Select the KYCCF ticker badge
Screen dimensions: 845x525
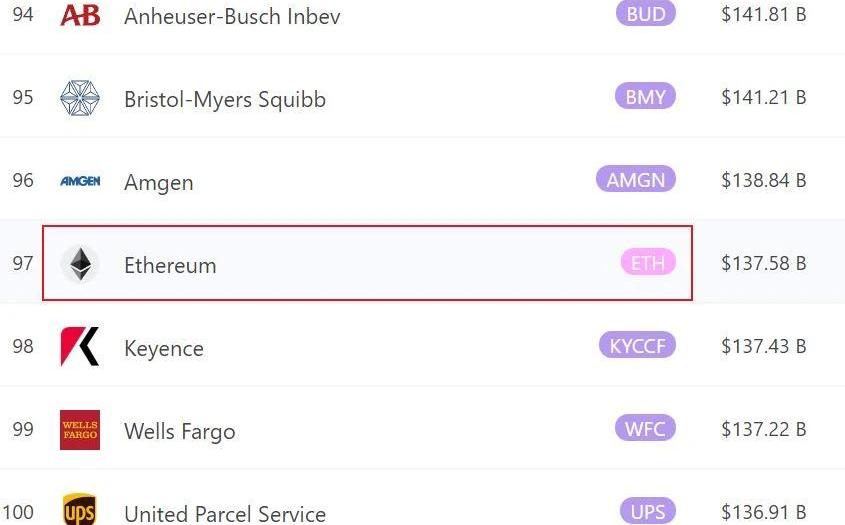click(x=638, y=345)
